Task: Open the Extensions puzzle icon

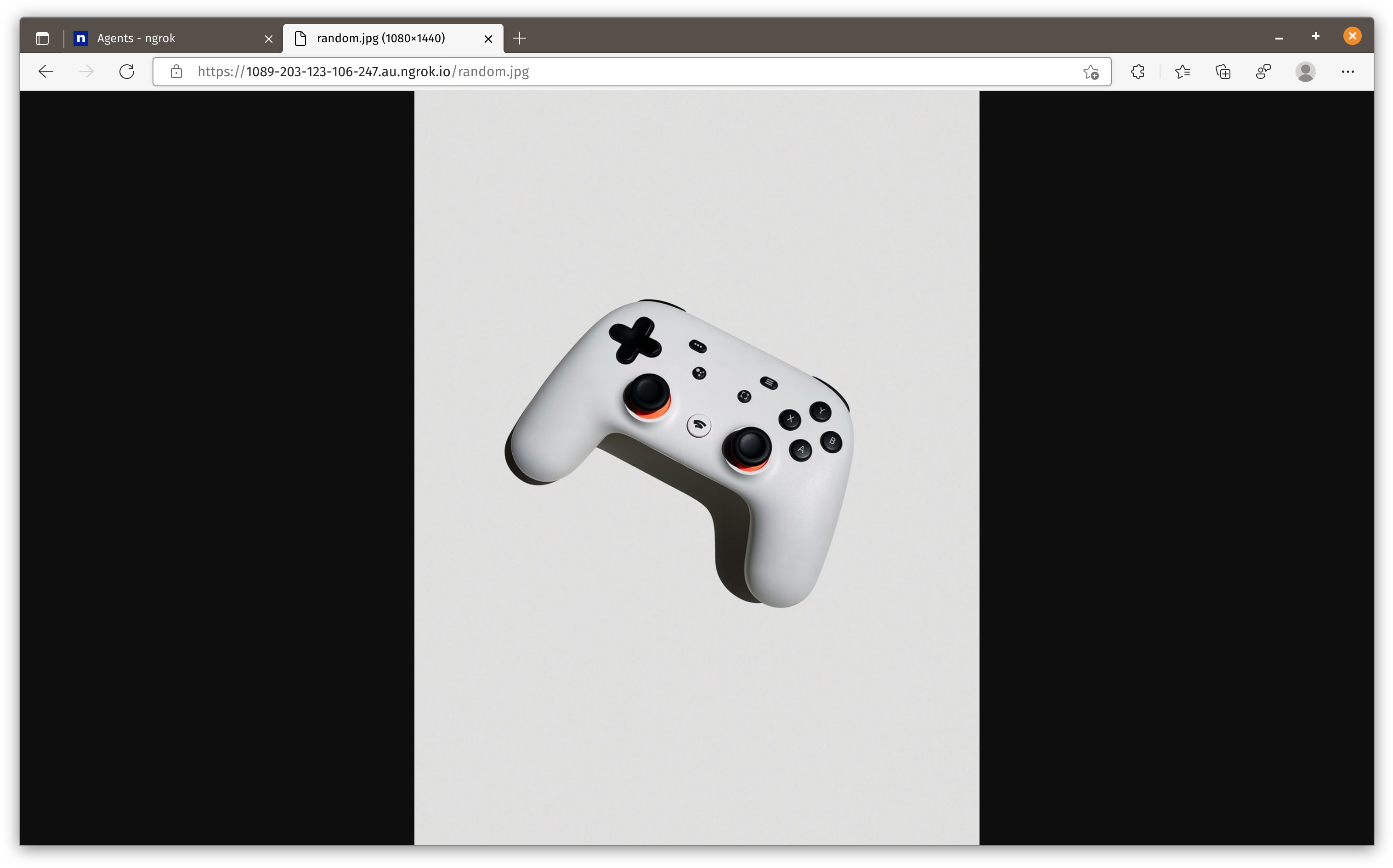Action: pos(1138,72)
